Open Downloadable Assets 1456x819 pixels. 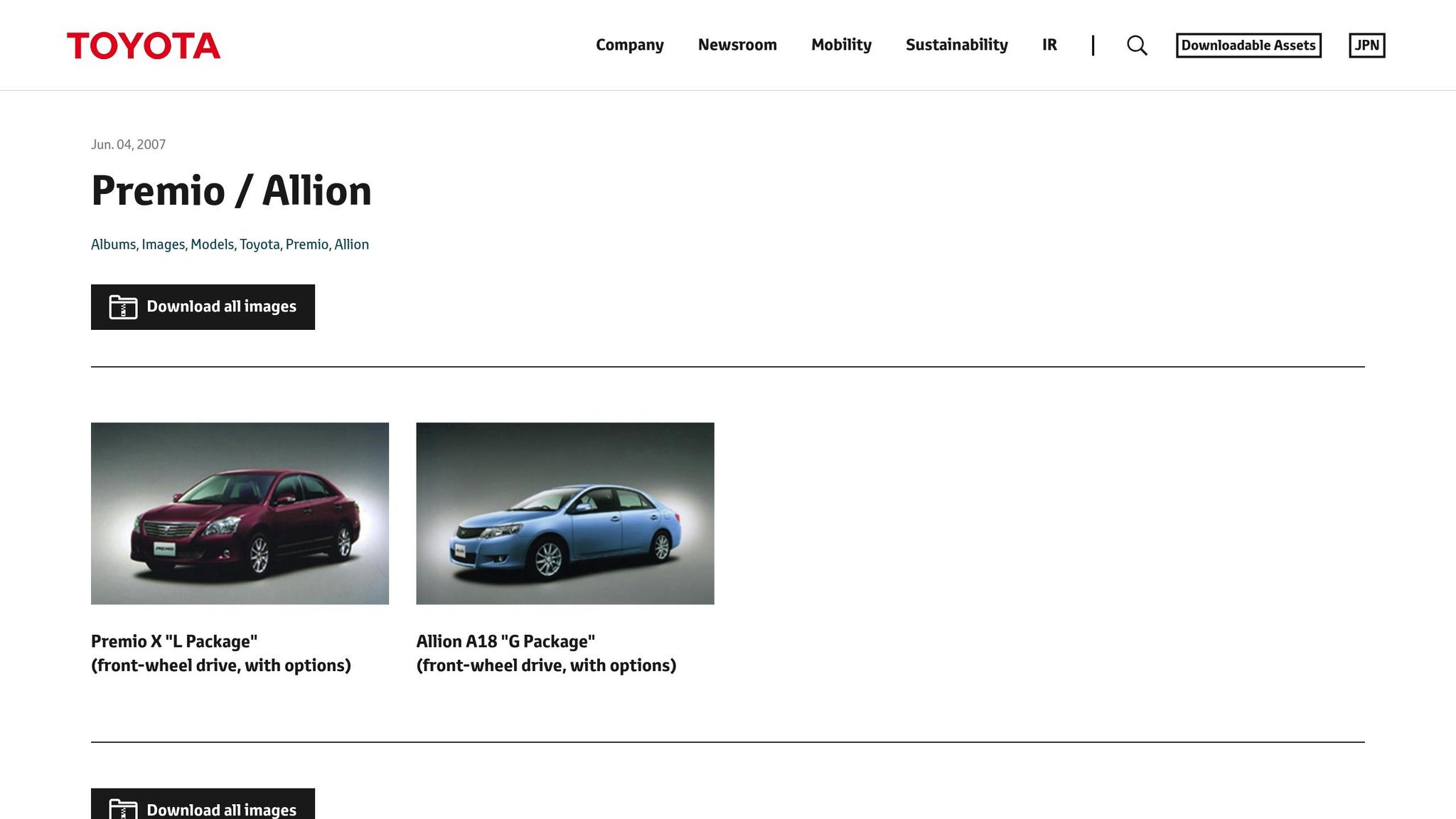pos(1248,45)
